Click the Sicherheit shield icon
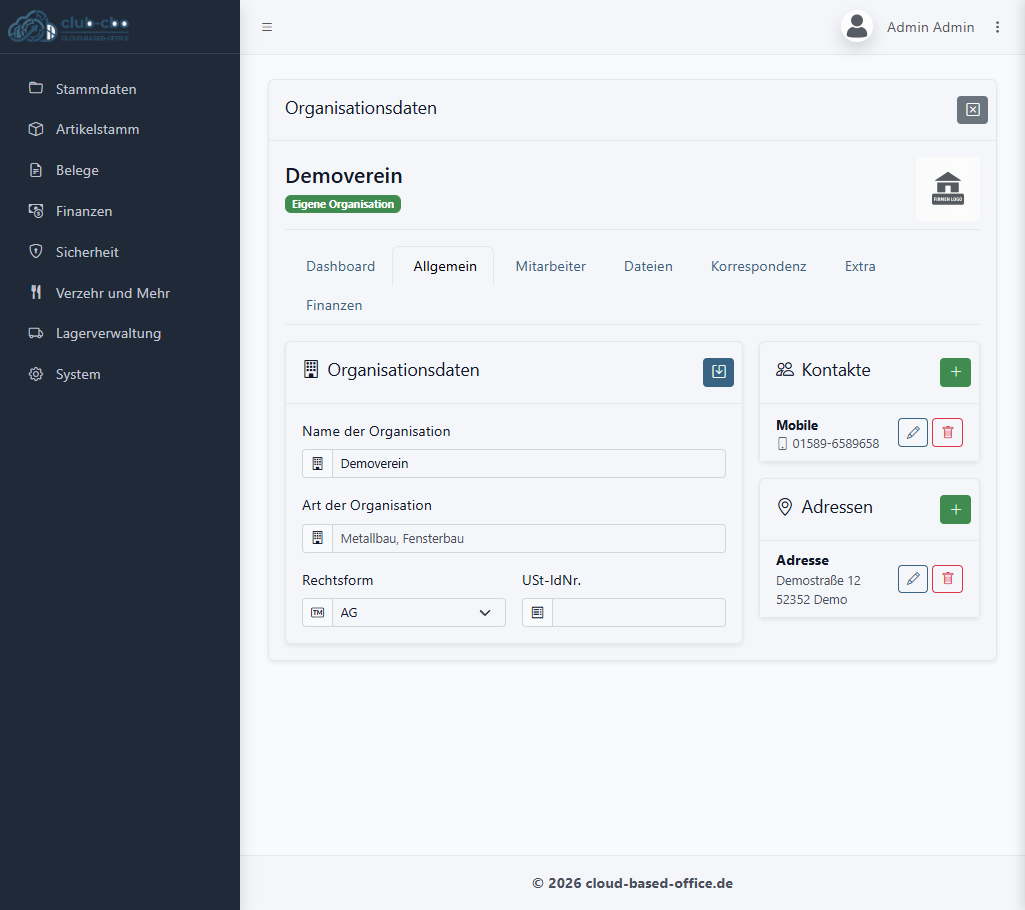 pos(36,252)
